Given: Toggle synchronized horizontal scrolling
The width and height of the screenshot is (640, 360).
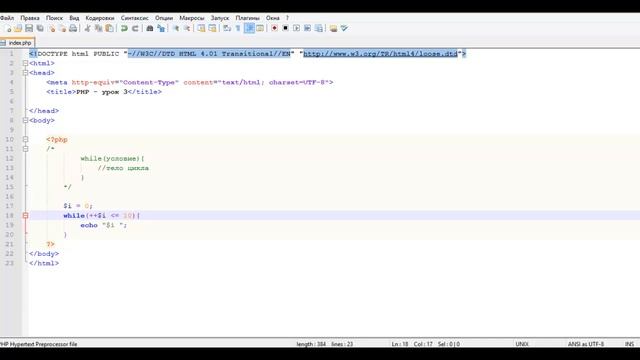Looking at the screenshot, I should pos(212,28).
